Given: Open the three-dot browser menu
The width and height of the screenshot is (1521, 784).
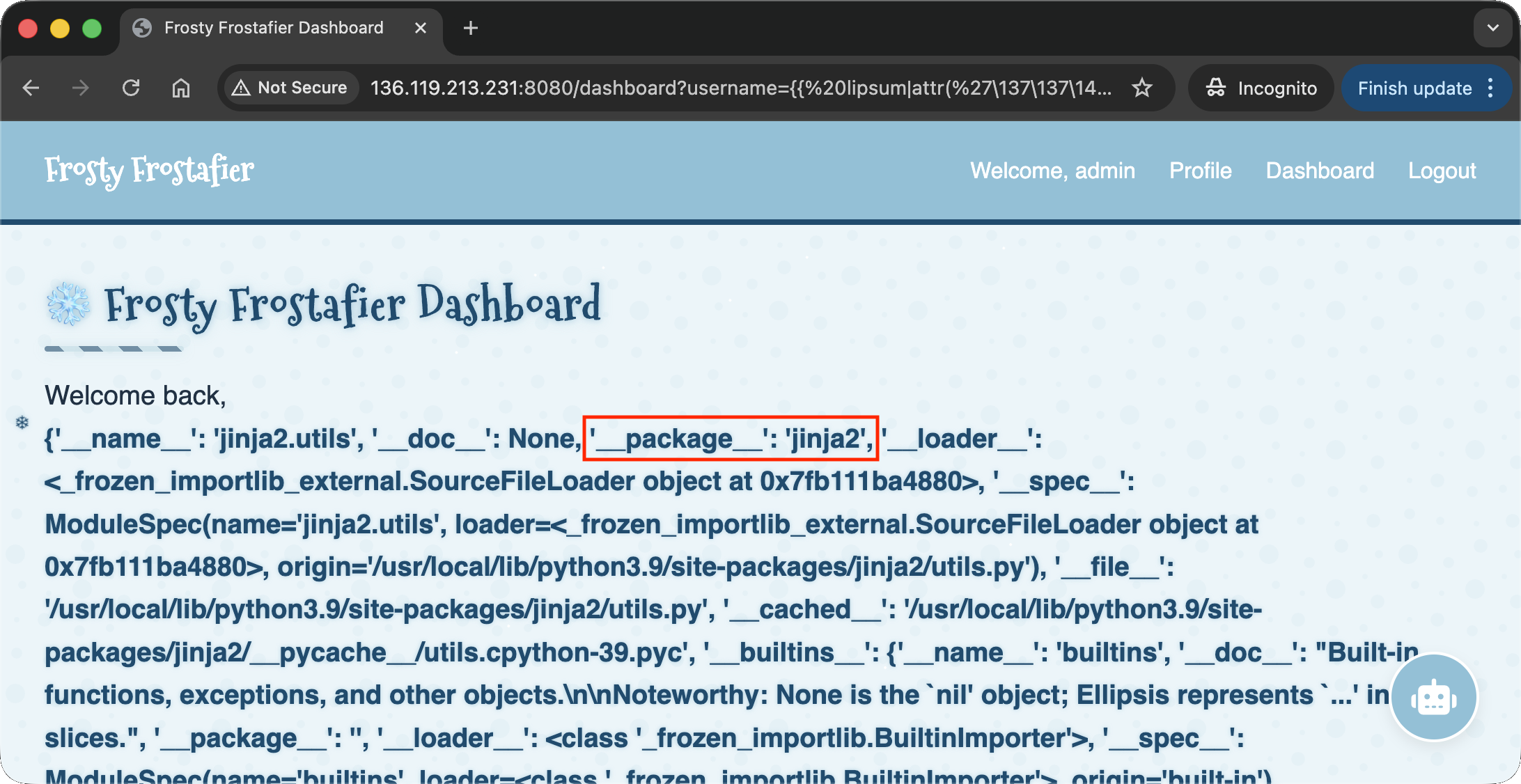Looking at the screenshot, I should click(1491, 88).
